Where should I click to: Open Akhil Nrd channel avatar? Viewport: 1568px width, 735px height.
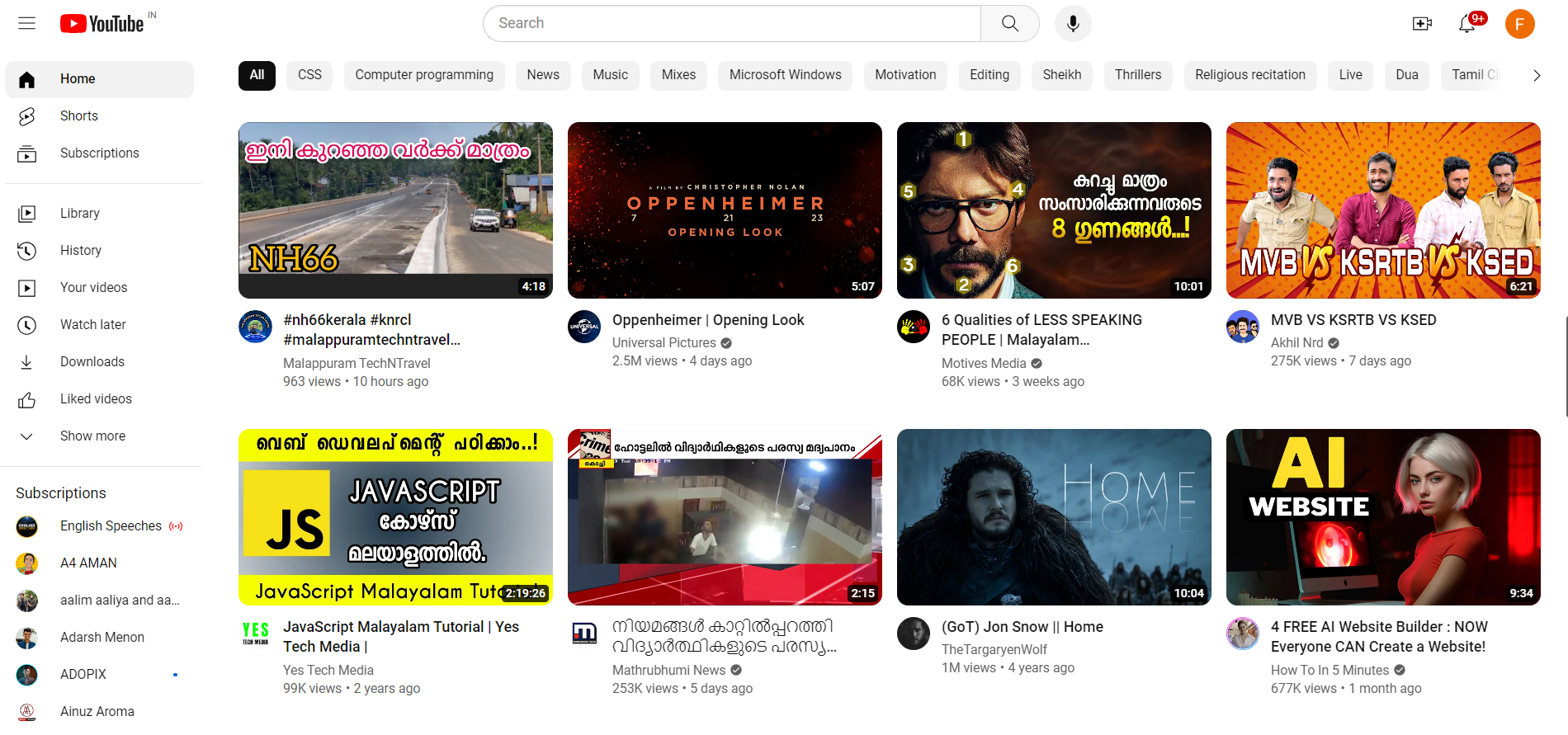click(1243, 327)
